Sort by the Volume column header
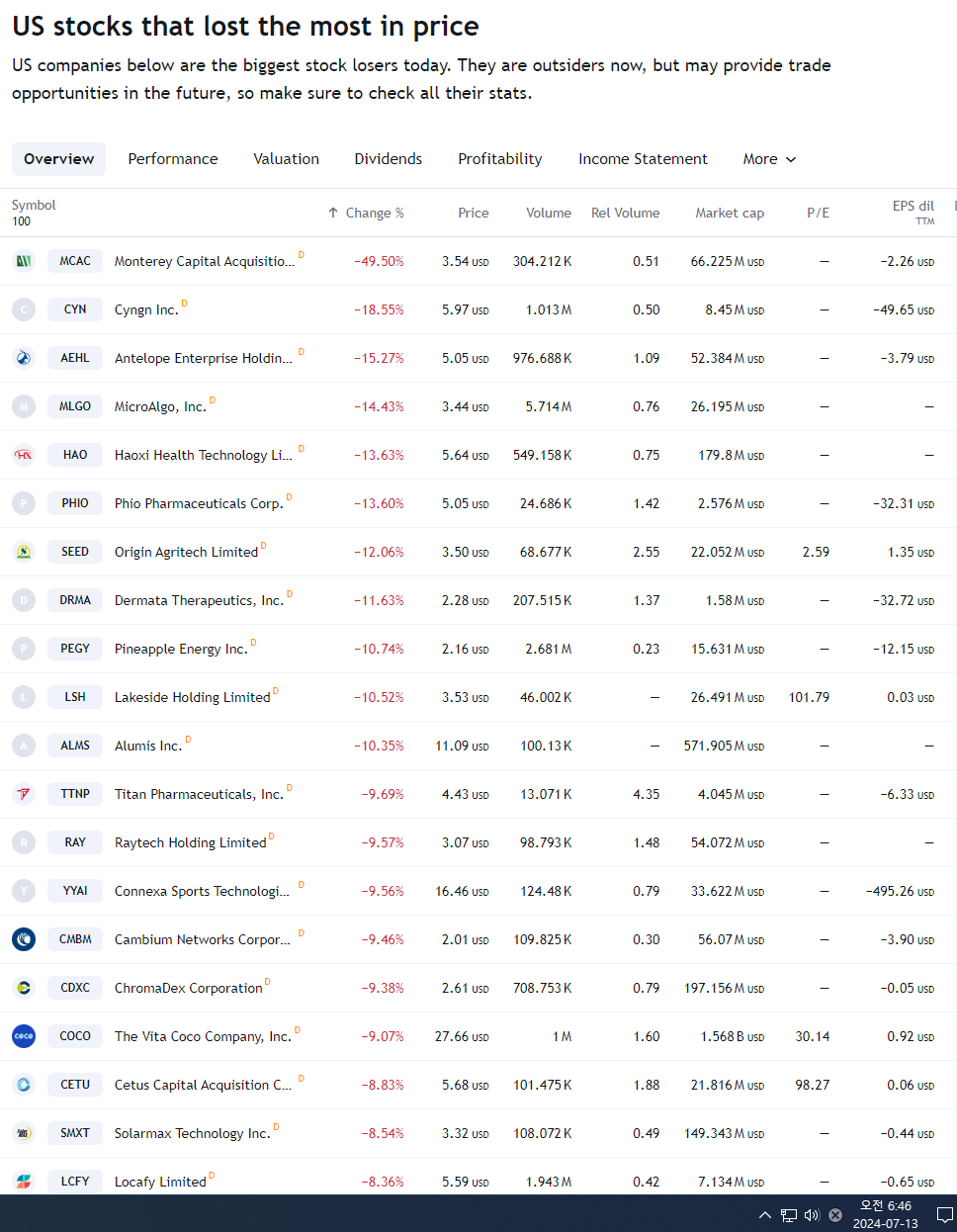Screen dimensions: 957x1232 (x=549, y=213)
